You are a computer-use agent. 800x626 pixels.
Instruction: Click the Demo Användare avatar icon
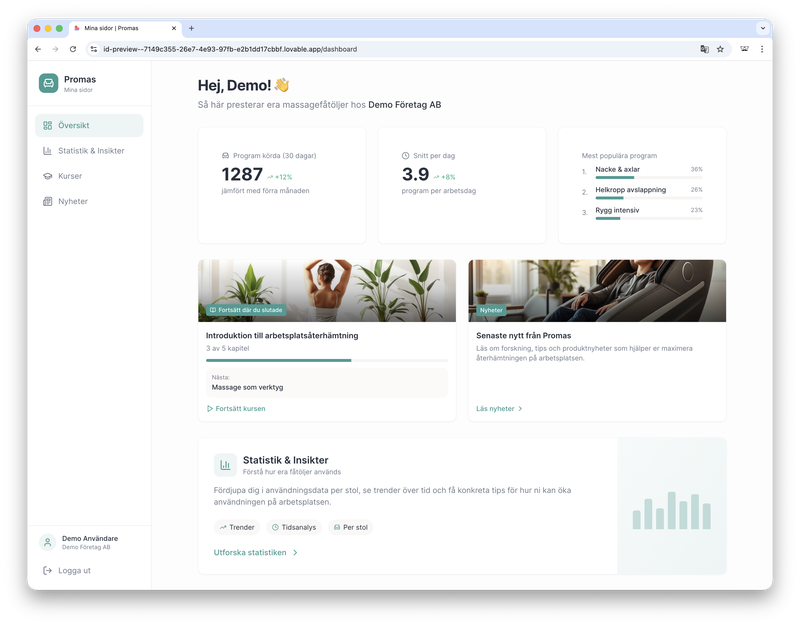tap(47, 542)
